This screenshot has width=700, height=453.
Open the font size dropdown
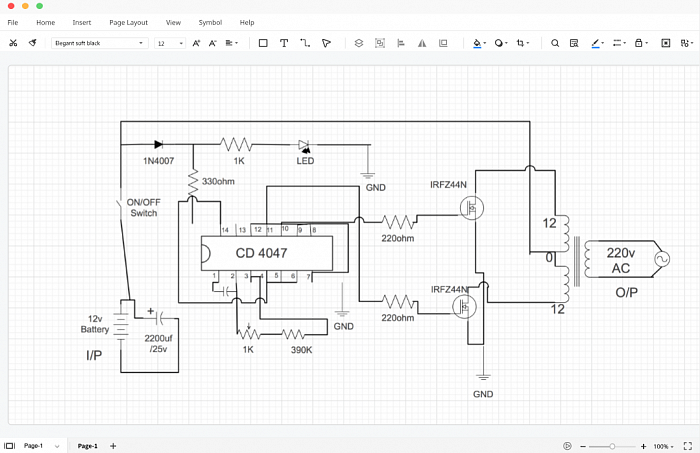click(170, 43)
